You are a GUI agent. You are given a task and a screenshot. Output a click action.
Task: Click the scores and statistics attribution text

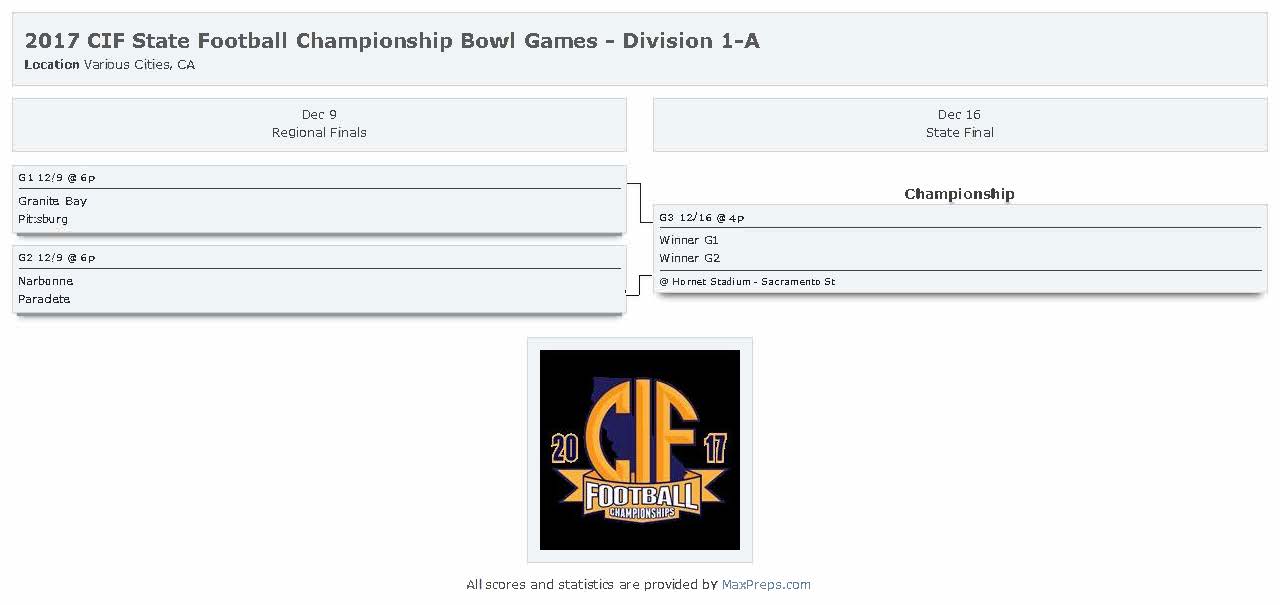[x=592, y=585]
